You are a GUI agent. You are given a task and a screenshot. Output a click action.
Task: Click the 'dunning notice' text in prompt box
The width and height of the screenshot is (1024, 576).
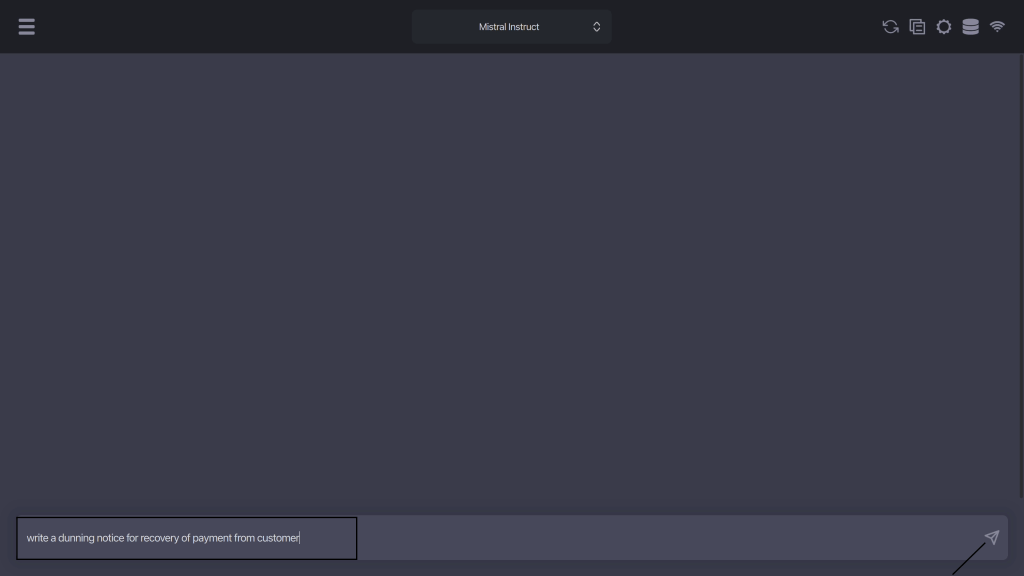(91, 538)
